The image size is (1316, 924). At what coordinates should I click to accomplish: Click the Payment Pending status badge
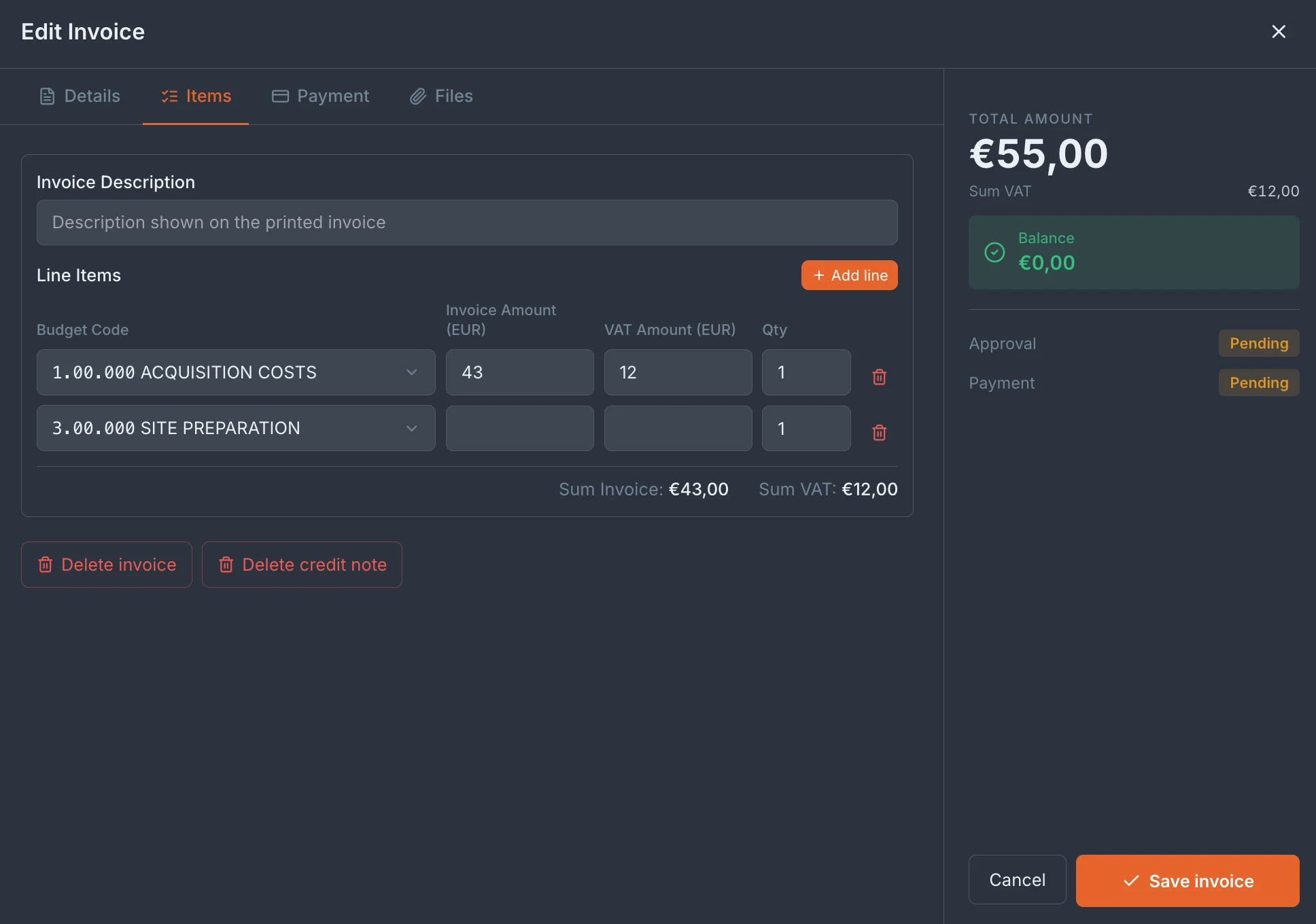[x=1259, y=383]
